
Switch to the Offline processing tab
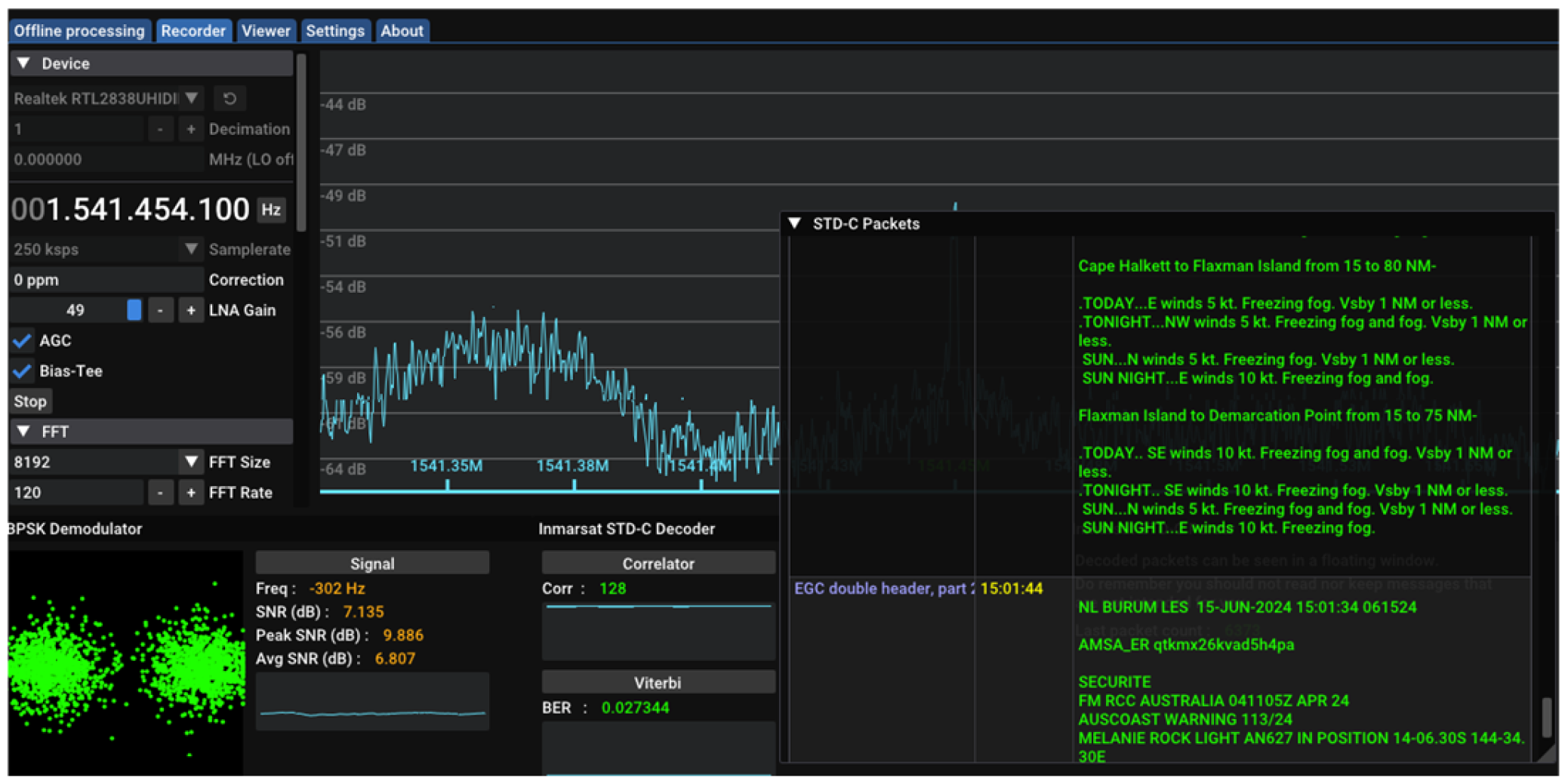tap(79, 31)
